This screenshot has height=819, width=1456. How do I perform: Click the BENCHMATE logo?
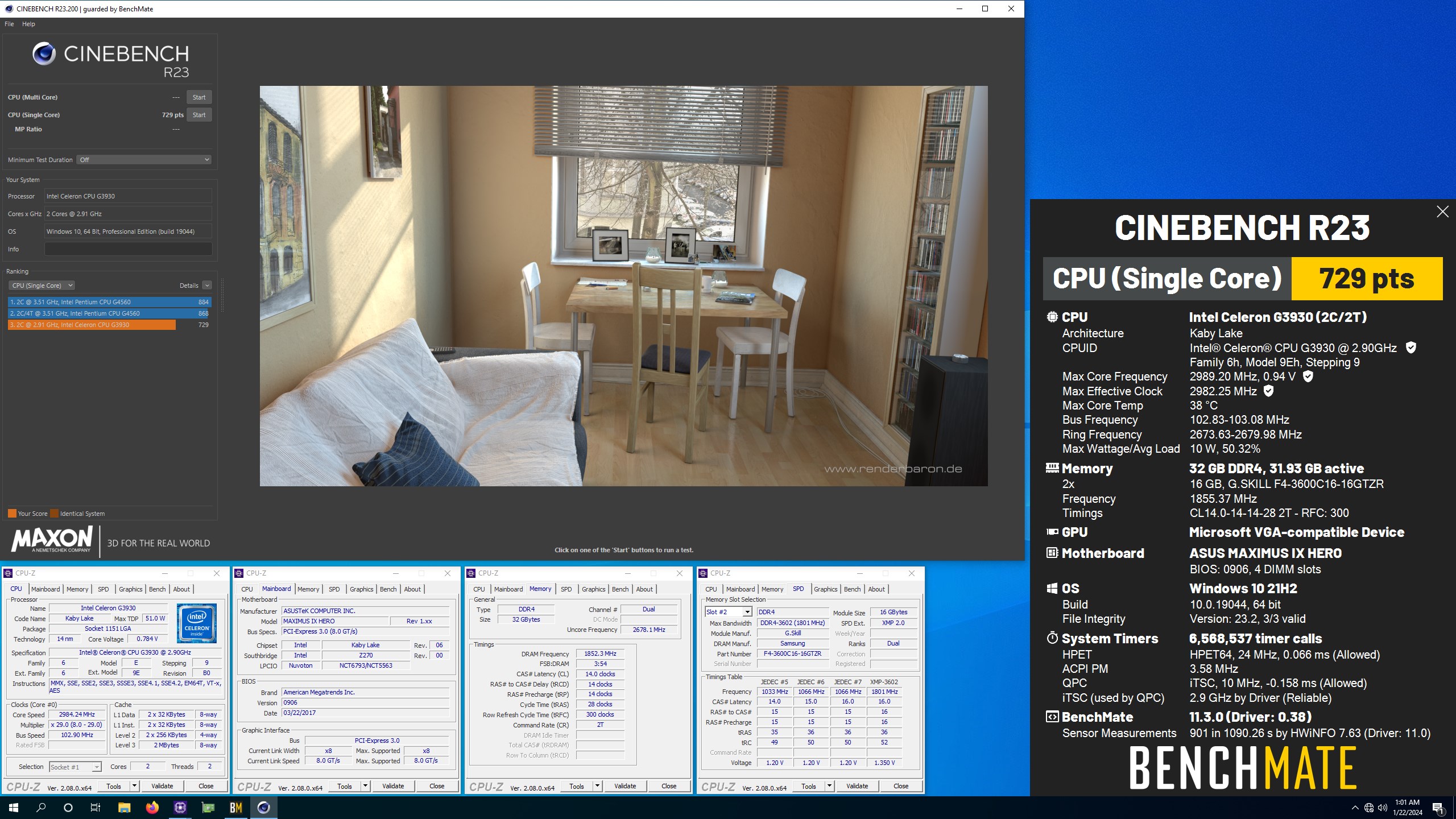[1243, 768]
